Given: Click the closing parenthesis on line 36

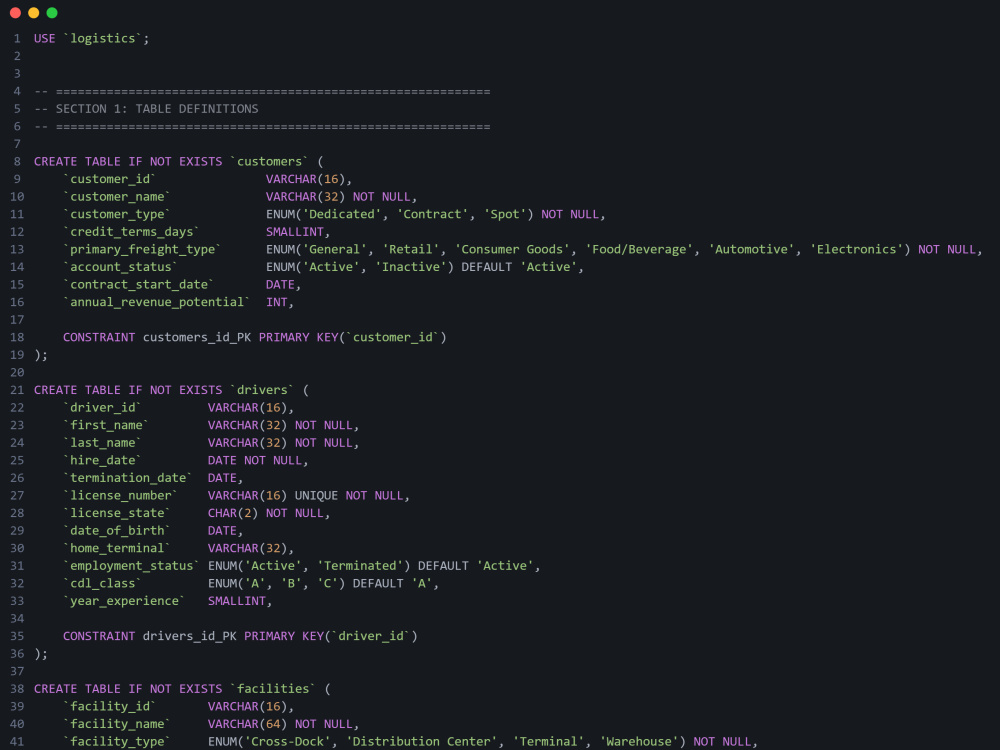Looking at the screenshot, I should click(38, 654).
